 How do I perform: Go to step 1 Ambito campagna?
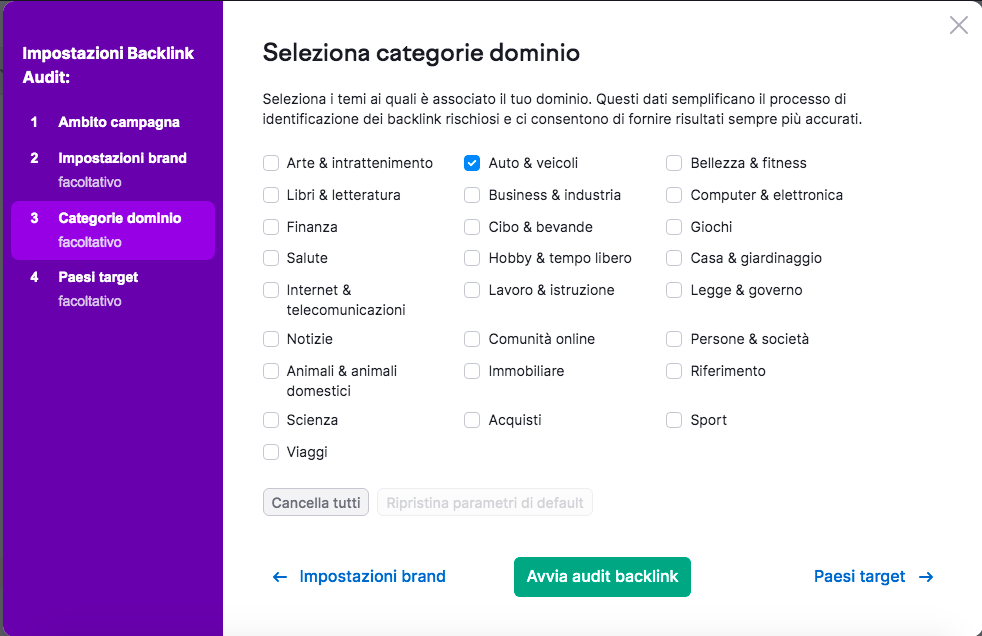(118, 122)
